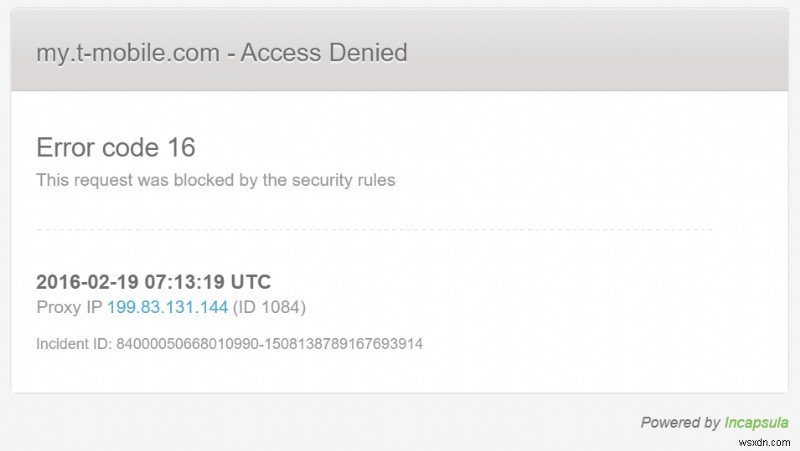This screenshot has width=800, height=451.
Task: Click the 'Proxy IP' label
Action: click(x=68, y=306)
